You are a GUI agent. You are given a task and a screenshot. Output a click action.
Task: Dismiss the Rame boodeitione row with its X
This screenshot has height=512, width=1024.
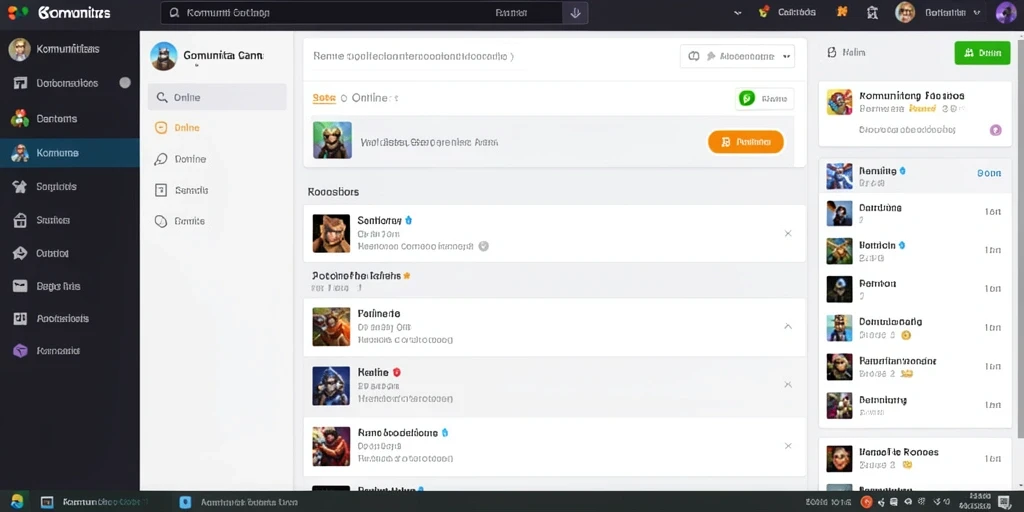coord(788,445)
